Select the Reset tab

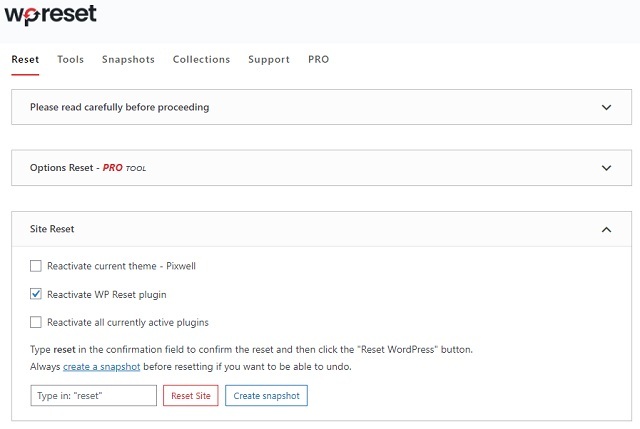point(25,60)
